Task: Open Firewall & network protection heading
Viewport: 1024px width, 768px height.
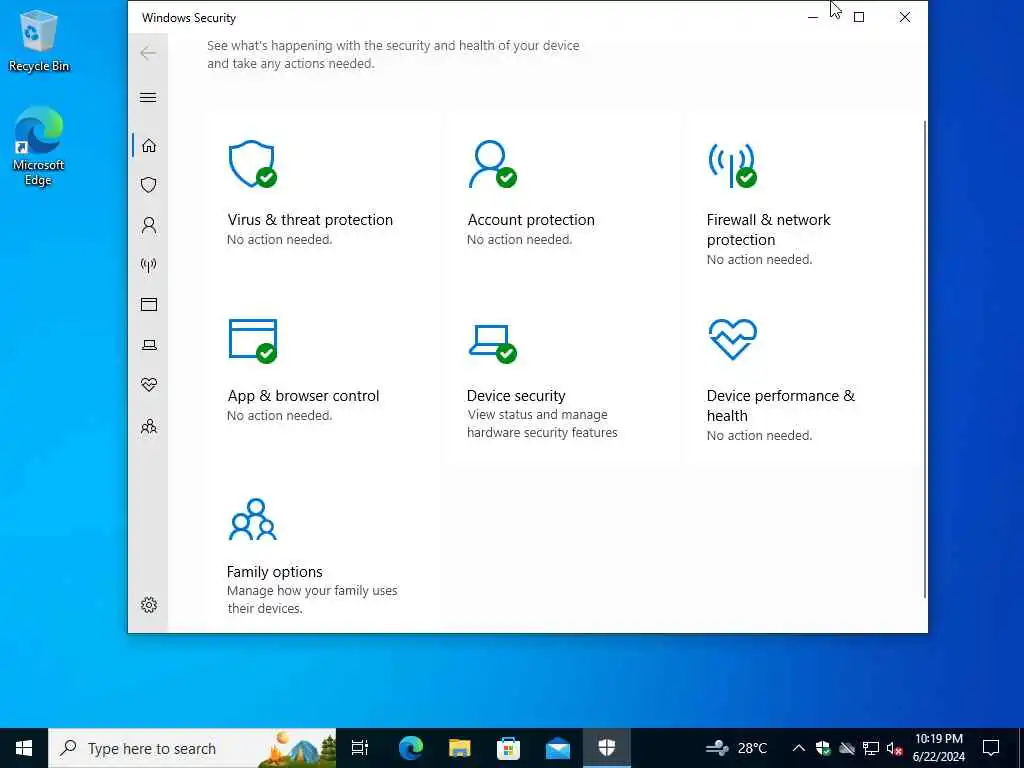Action: tap(769, 229)
